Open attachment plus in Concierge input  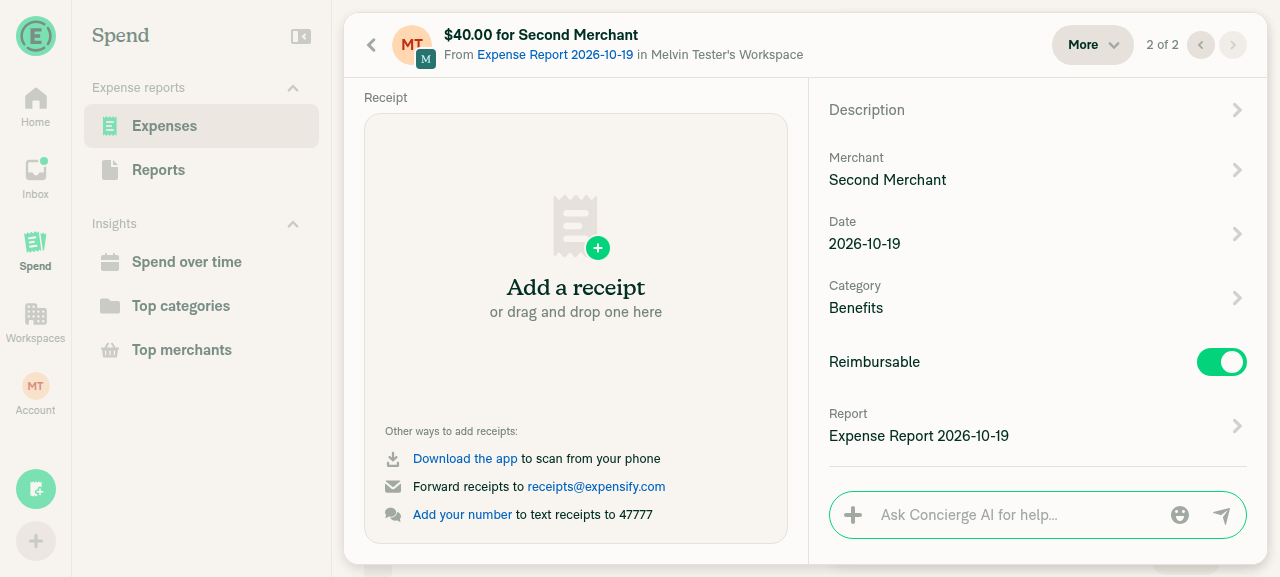tap(853, 515)
